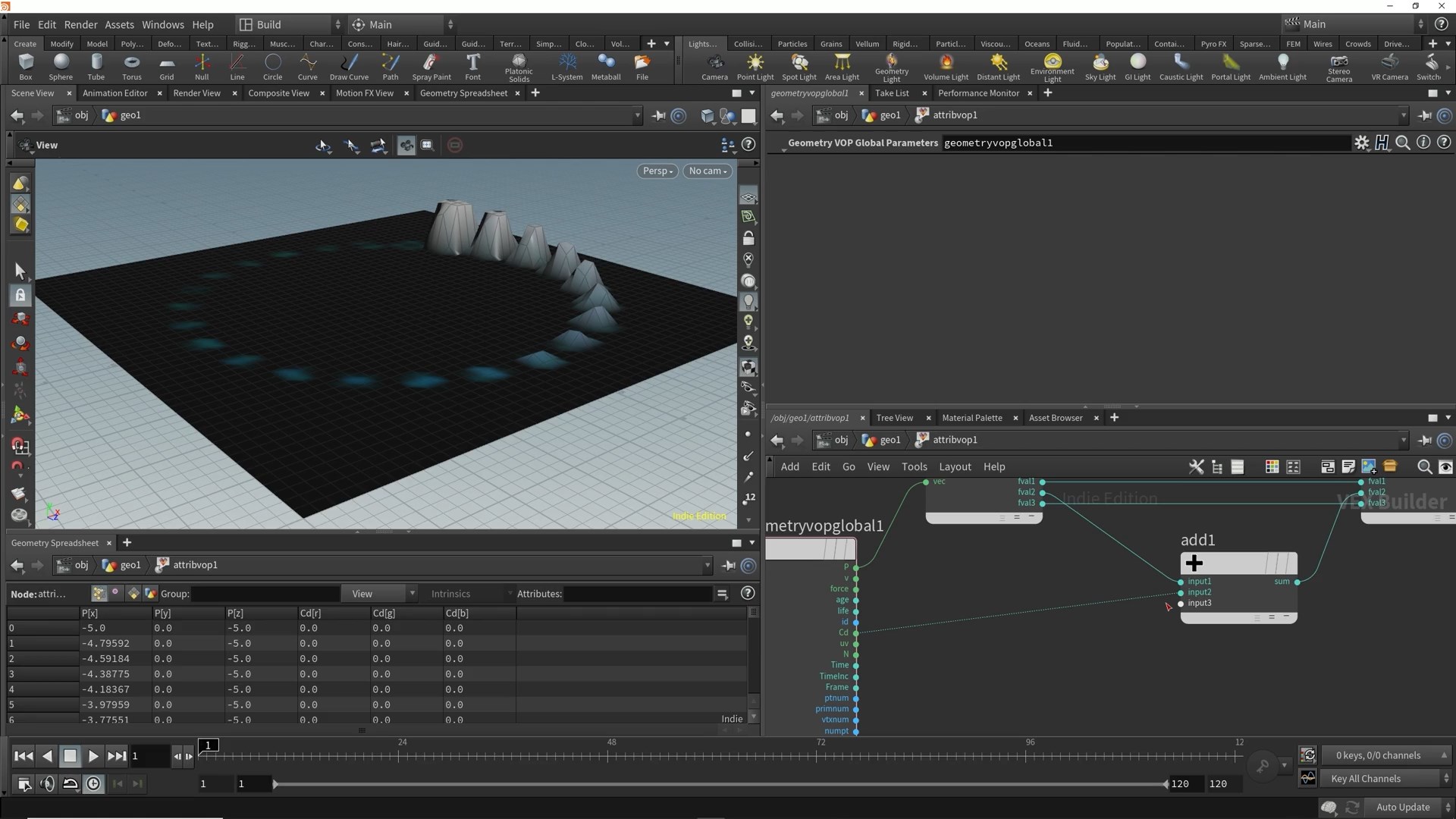Screen dimensions: 1456x819
Task: Choose the Platonic Solids tool
Action: point(519,67)
